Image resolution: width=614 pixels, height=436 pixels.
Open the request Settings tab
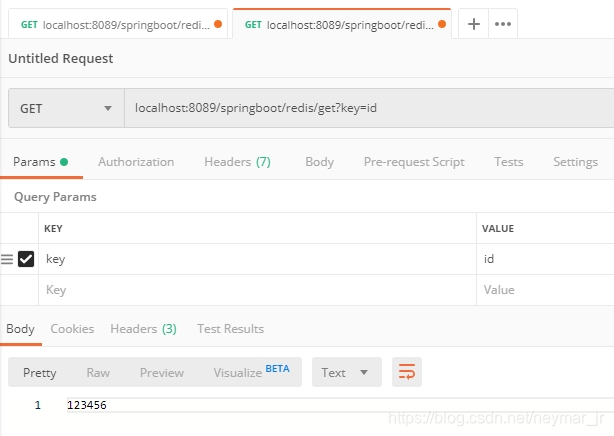[575, 162]
